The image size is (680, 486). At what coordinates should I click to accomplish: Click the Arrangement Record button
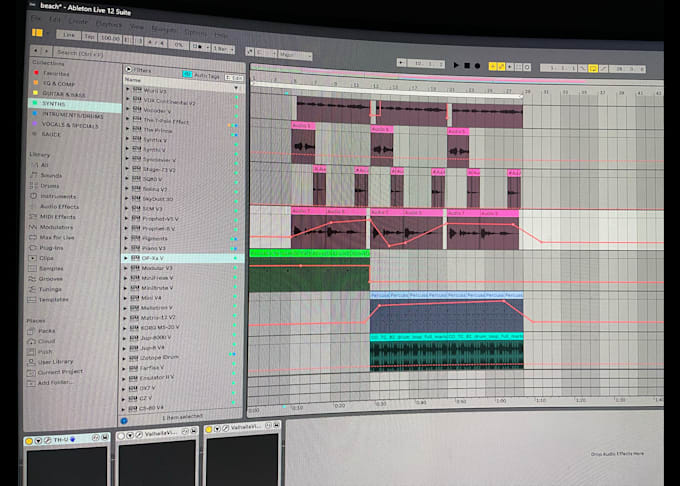tap(477, 66)
